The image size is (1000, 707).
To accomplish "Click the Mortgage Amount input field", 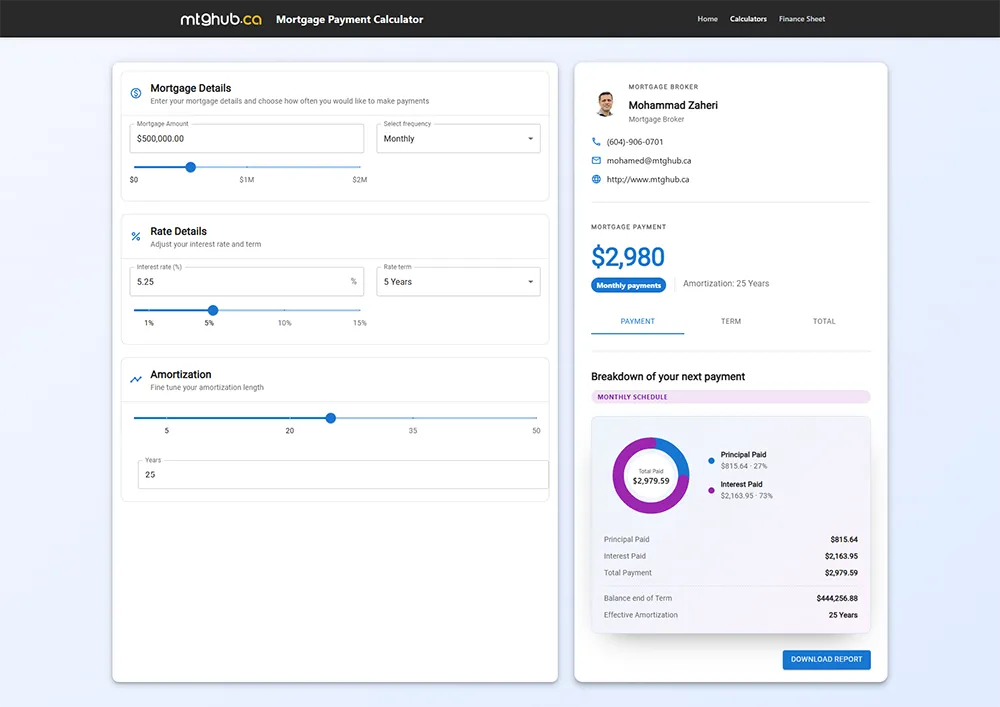I will point(247,138).
